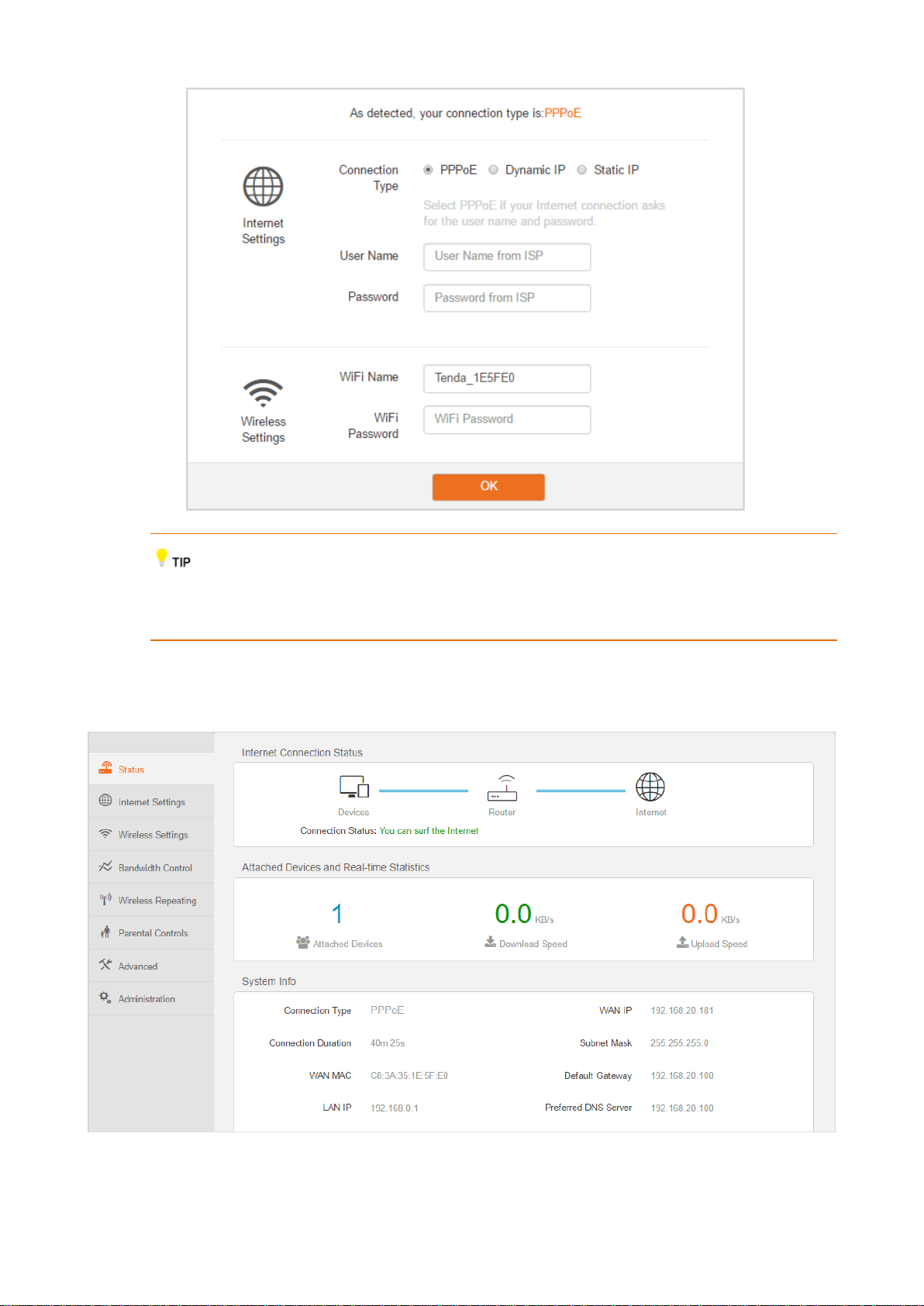The height and width of the screenshot is (1306, 924).
Task: Open the Administration menu item
Action: [151, 998]
